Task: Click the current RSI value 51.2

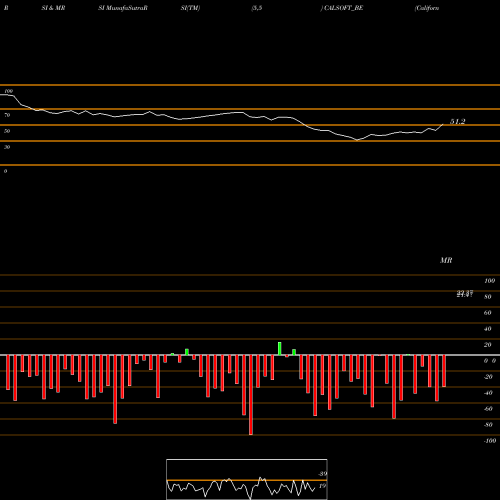Action: pos(457,122)
